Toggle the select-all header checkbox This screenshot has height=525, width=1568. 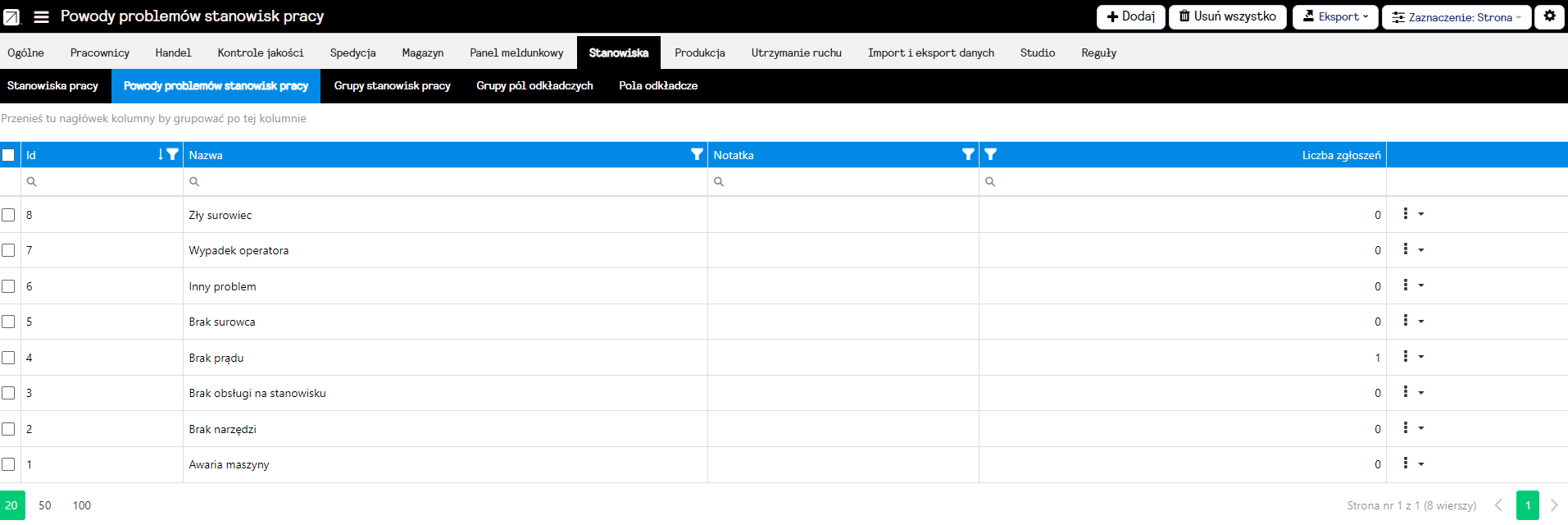8,155
